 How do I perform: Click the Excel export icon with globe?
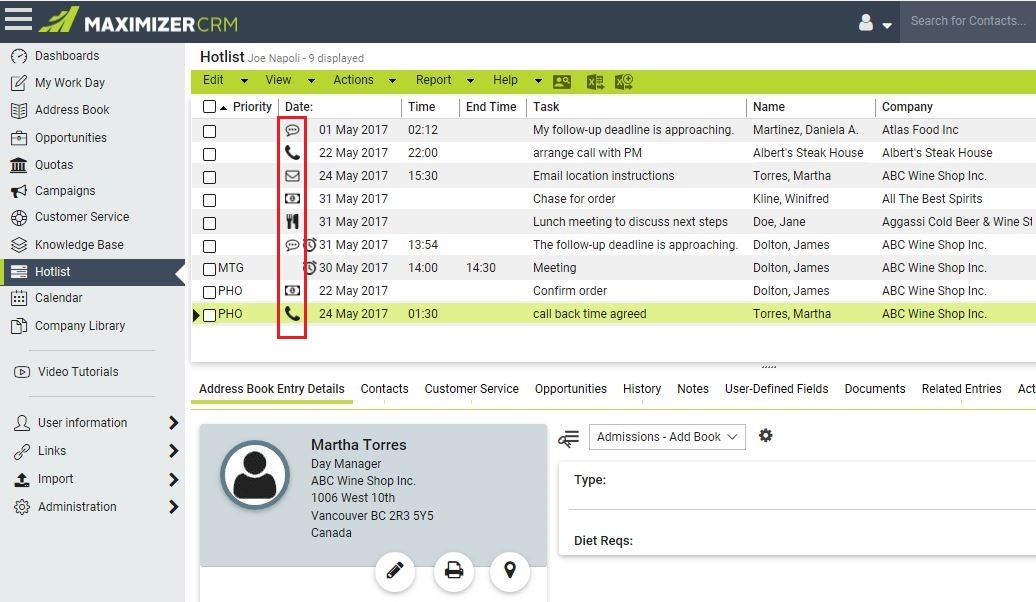(x=624, y=81)
